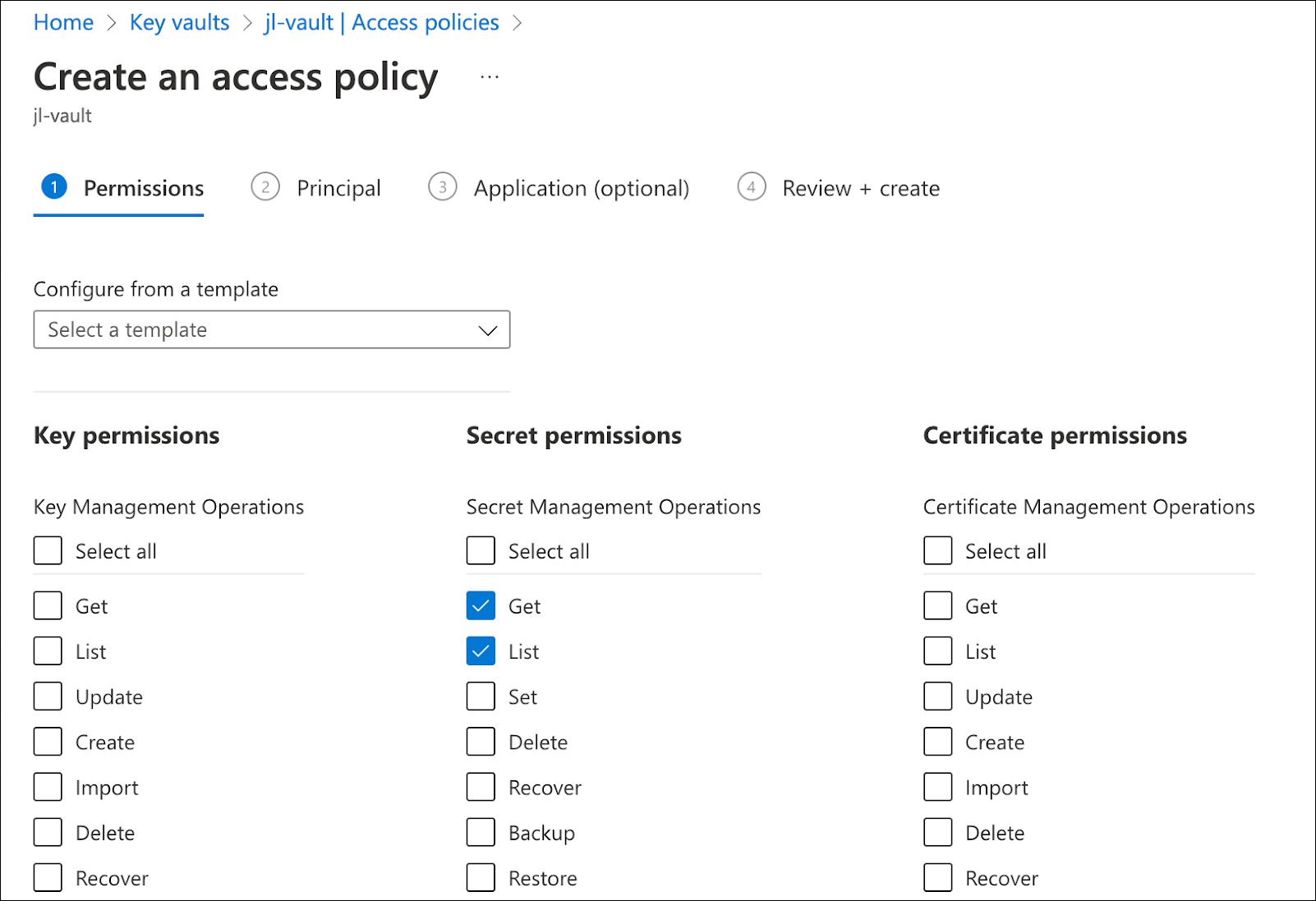Click the step 3 Application circle icon
1316x901 pixels.
point(442,187)
